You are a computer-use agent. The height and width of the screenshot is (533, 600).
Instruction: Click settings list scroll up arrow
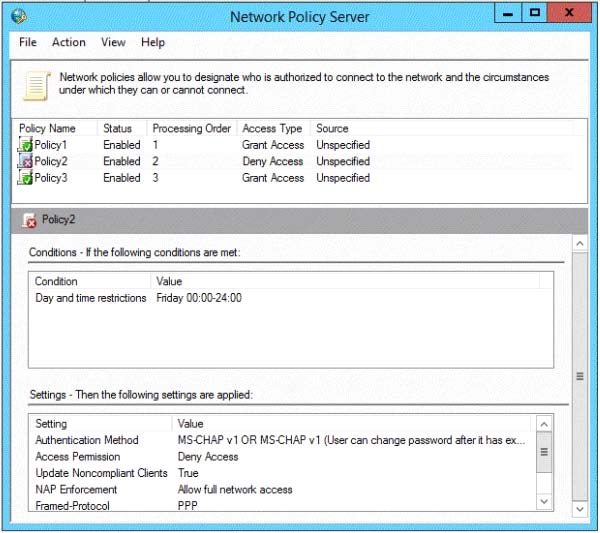pyautogui.click(x=544, y=424)
